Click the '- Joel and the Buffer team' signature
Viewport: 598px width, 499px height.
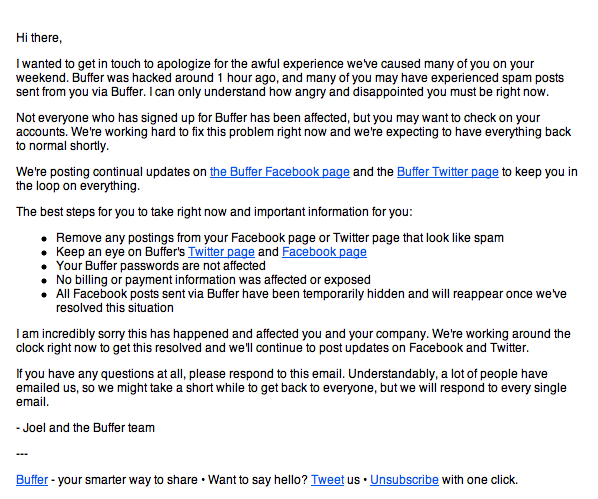pyautogui.click(x=85, y=428)
